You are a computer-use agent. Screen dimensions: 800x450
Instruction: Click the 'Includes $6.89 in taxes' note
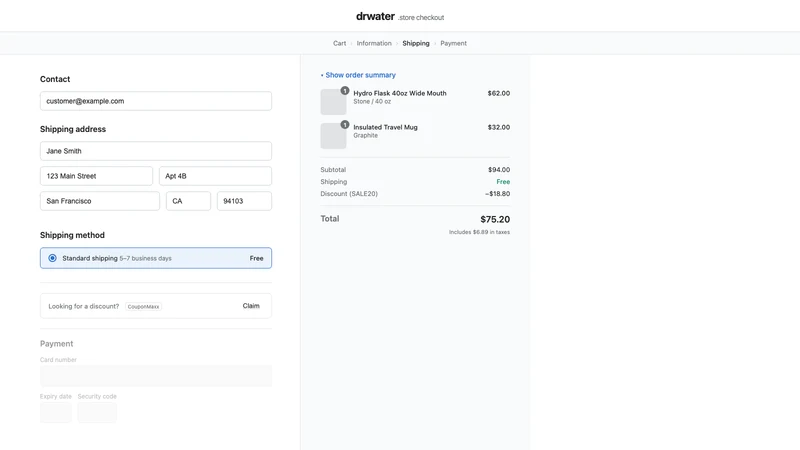[480, 232]
